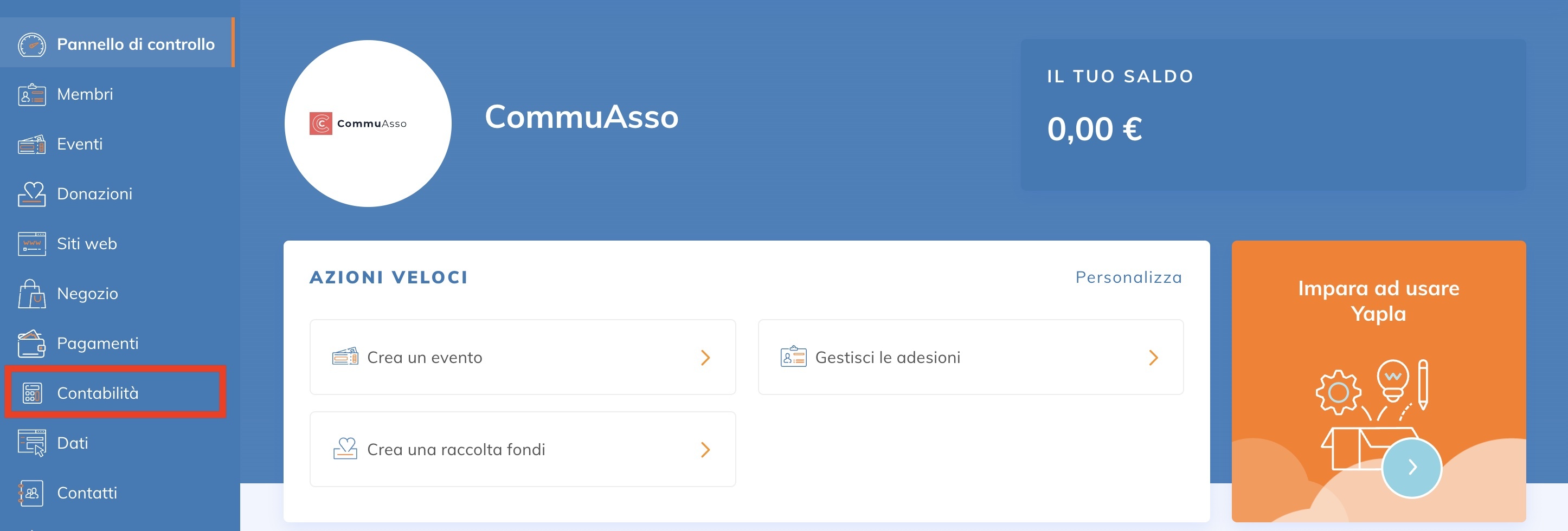Open the Contatti address book icon
1568x531 pixels.
(31, 493)
